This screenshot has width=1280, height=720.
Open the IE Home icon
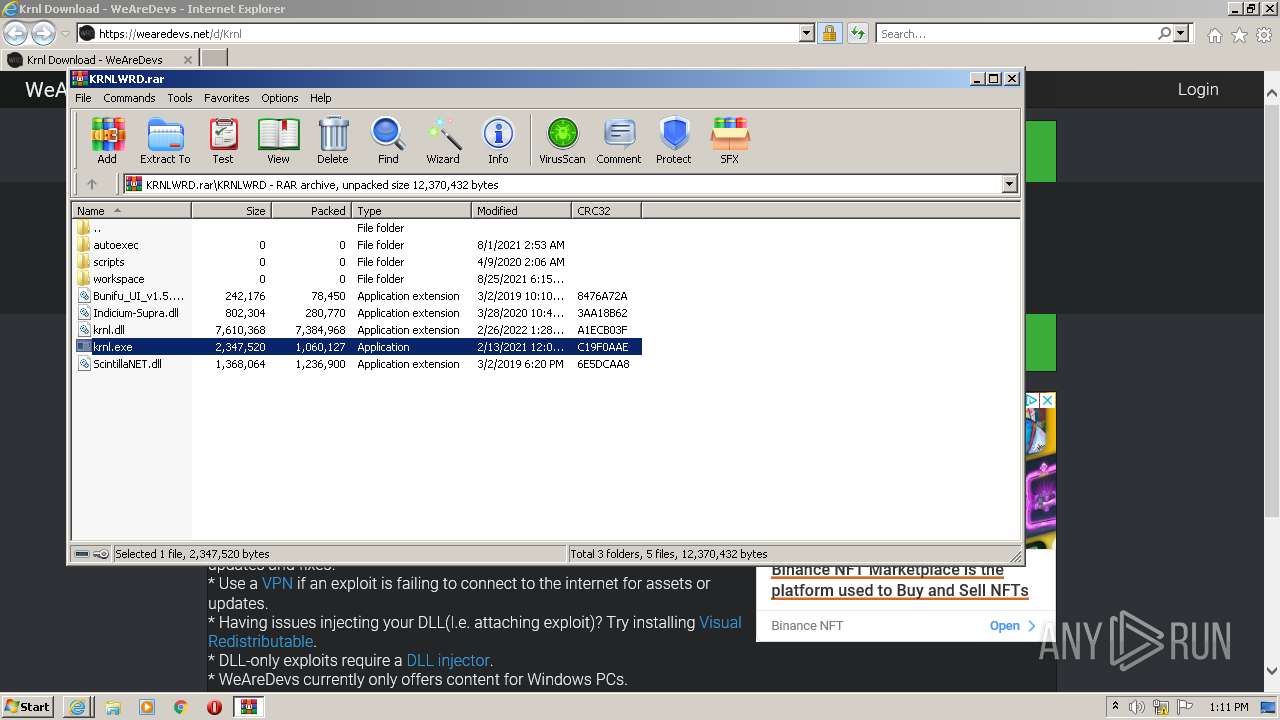[1214, 35]
